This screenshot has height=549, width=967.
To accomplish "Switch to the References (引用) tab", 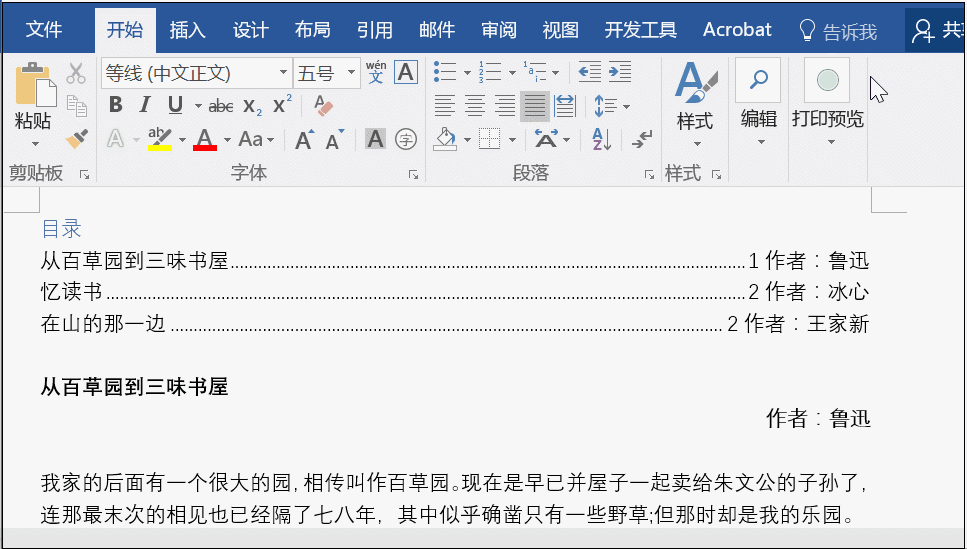I will pos(374,30).
